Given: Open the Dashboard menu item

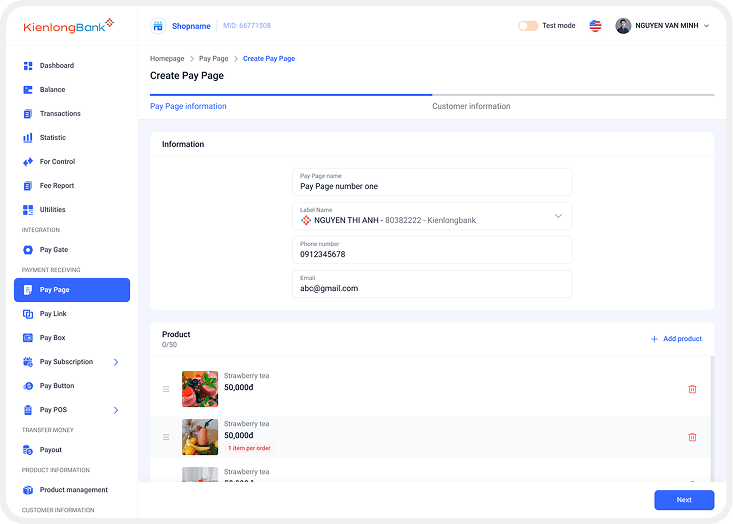Looking at the screenshot, I should coord(72,66).
